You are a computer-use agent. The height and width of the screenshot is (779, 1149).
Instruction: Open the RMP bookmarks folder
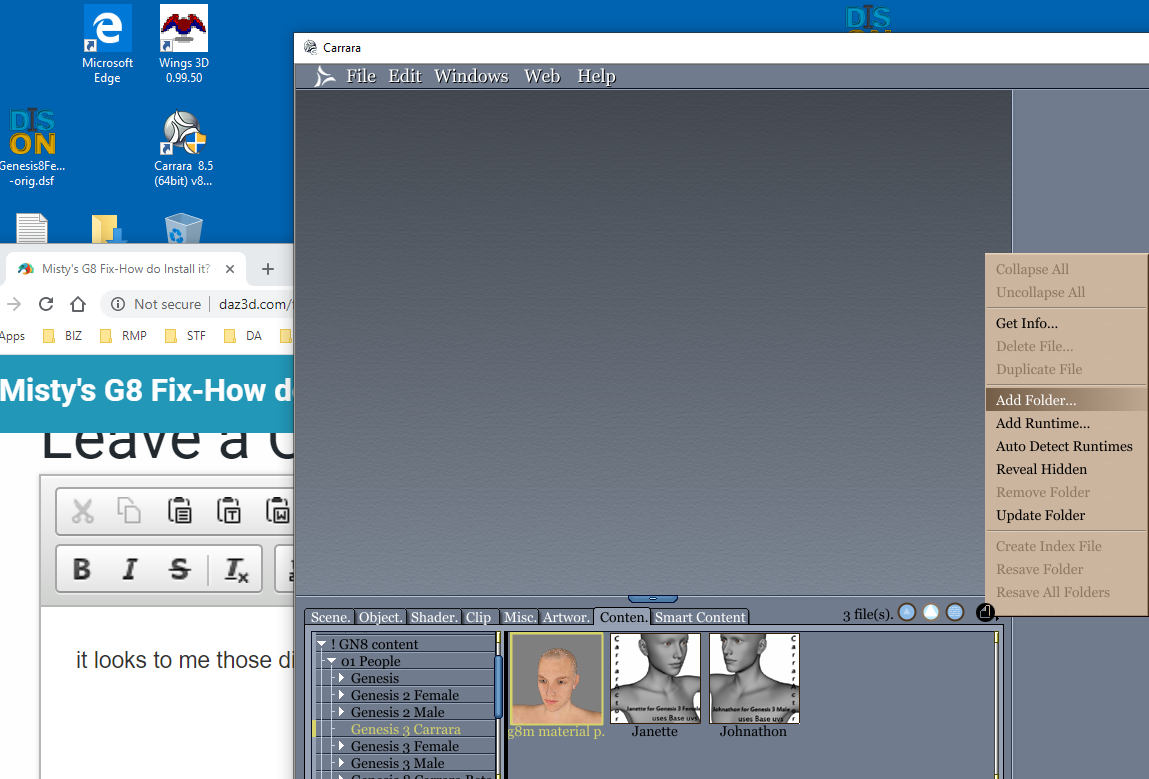tap(123, 336)
